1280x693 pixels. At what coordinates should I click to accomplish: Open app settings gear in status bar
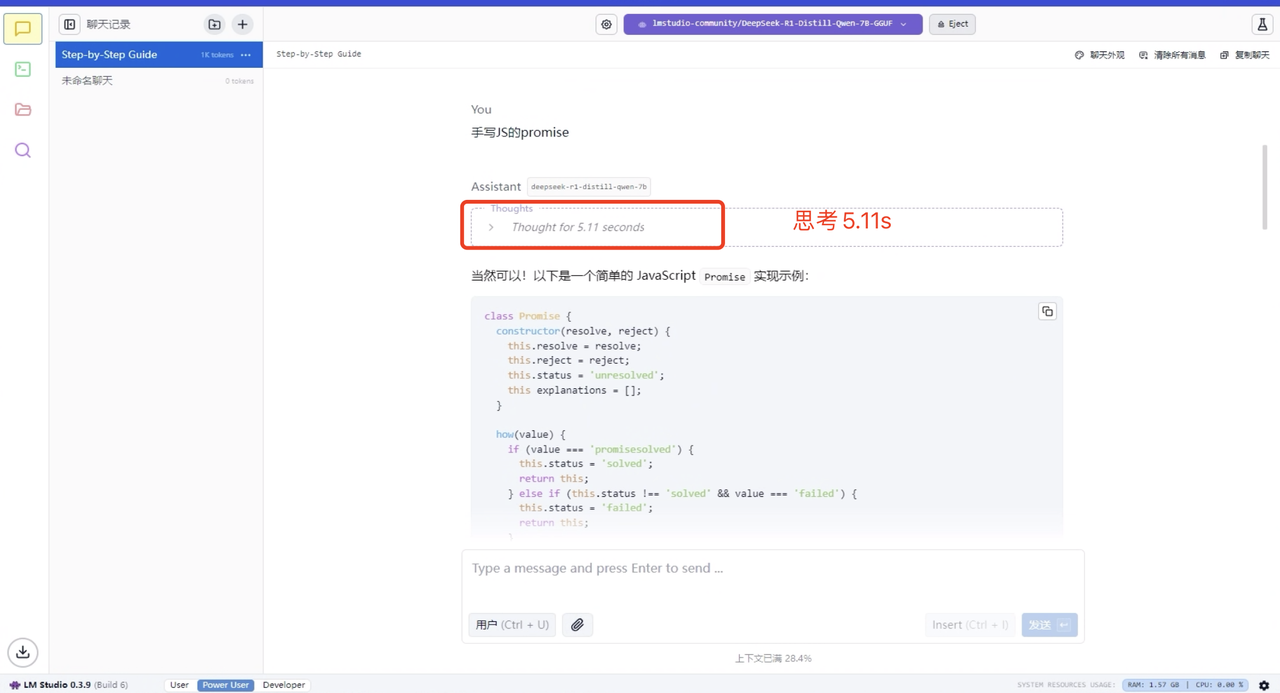pos(1264,685)
